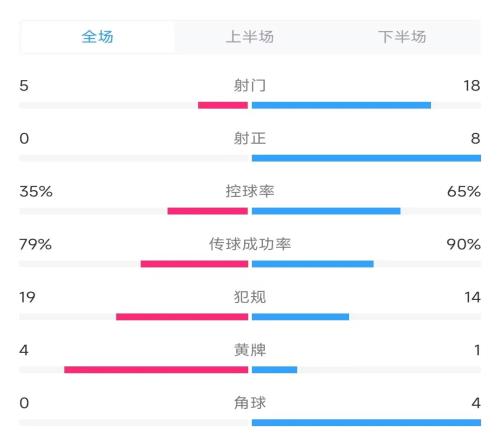Viewport: 500px width, 440px height.
Task: Click the 射门 stat label
Action: [250, 86]
